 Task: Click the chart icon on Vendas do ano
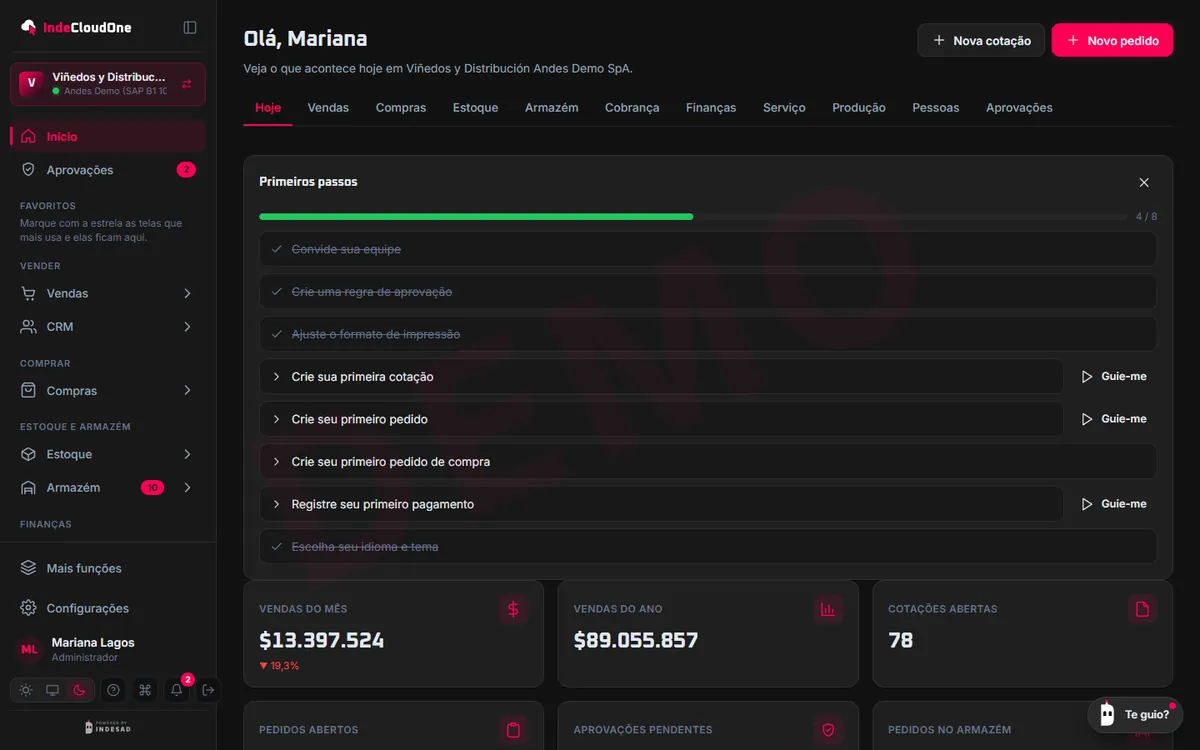pos(828,609)
